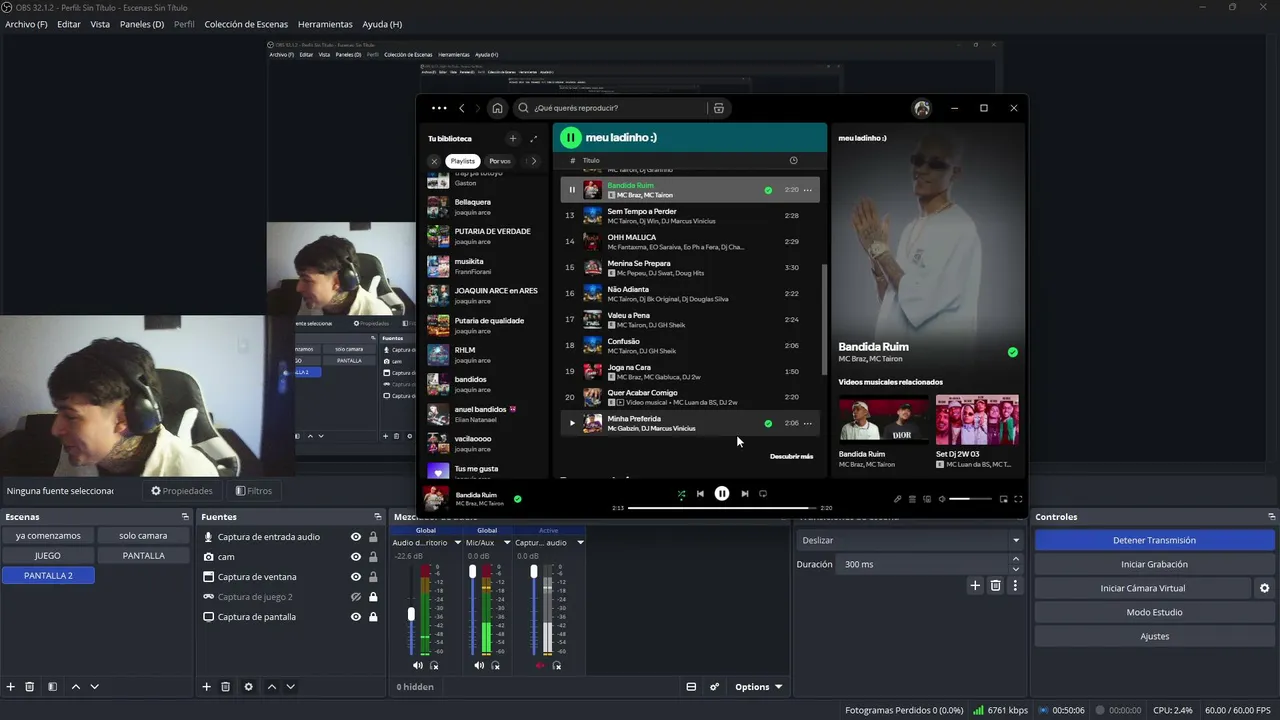Pause meu ladinho playlist with green button
Screen dimensions: 1280x720
coord(570,137)
